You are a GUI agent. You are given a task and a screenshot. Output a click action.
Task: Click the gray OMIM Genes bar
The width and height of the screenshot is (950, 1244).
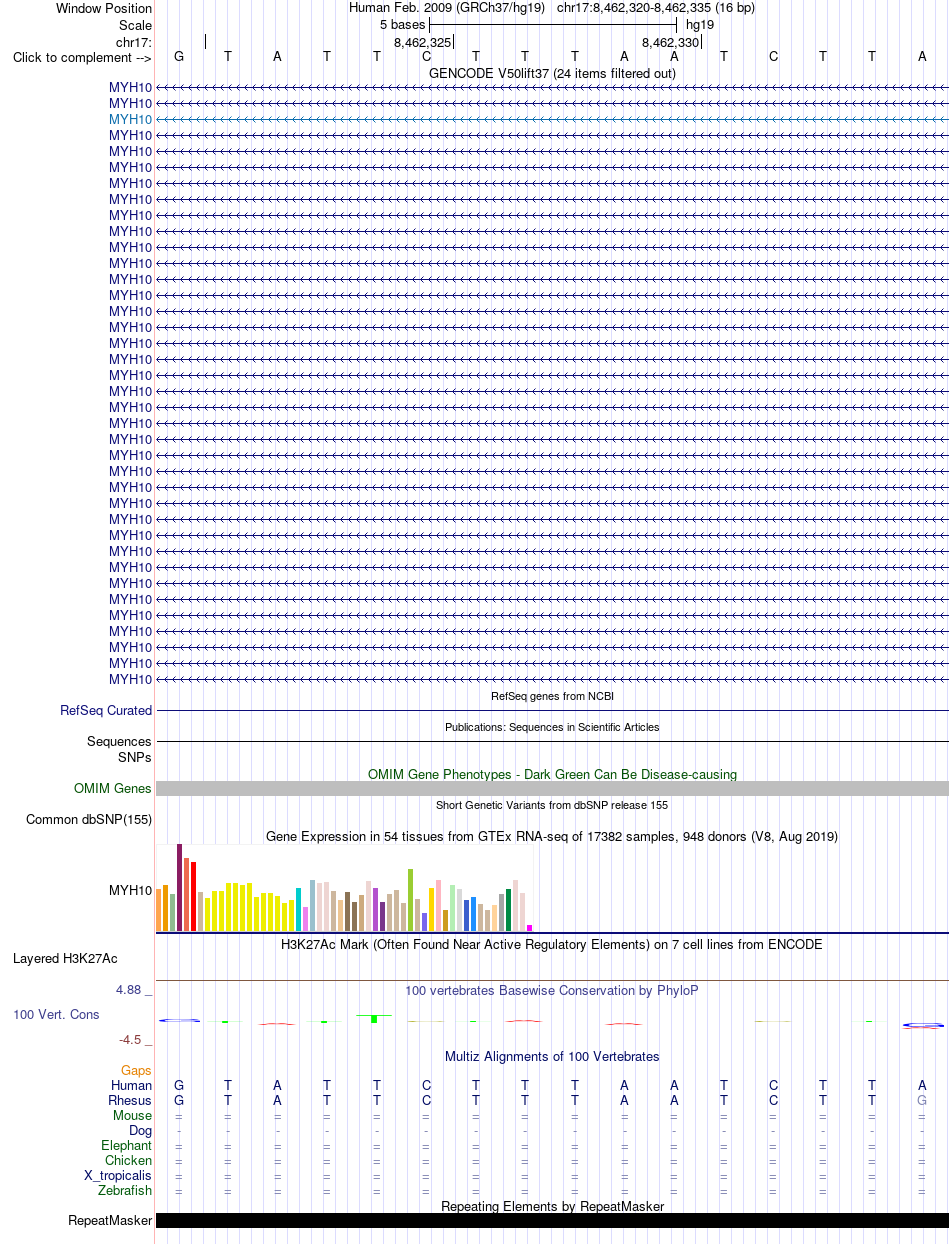552,789
